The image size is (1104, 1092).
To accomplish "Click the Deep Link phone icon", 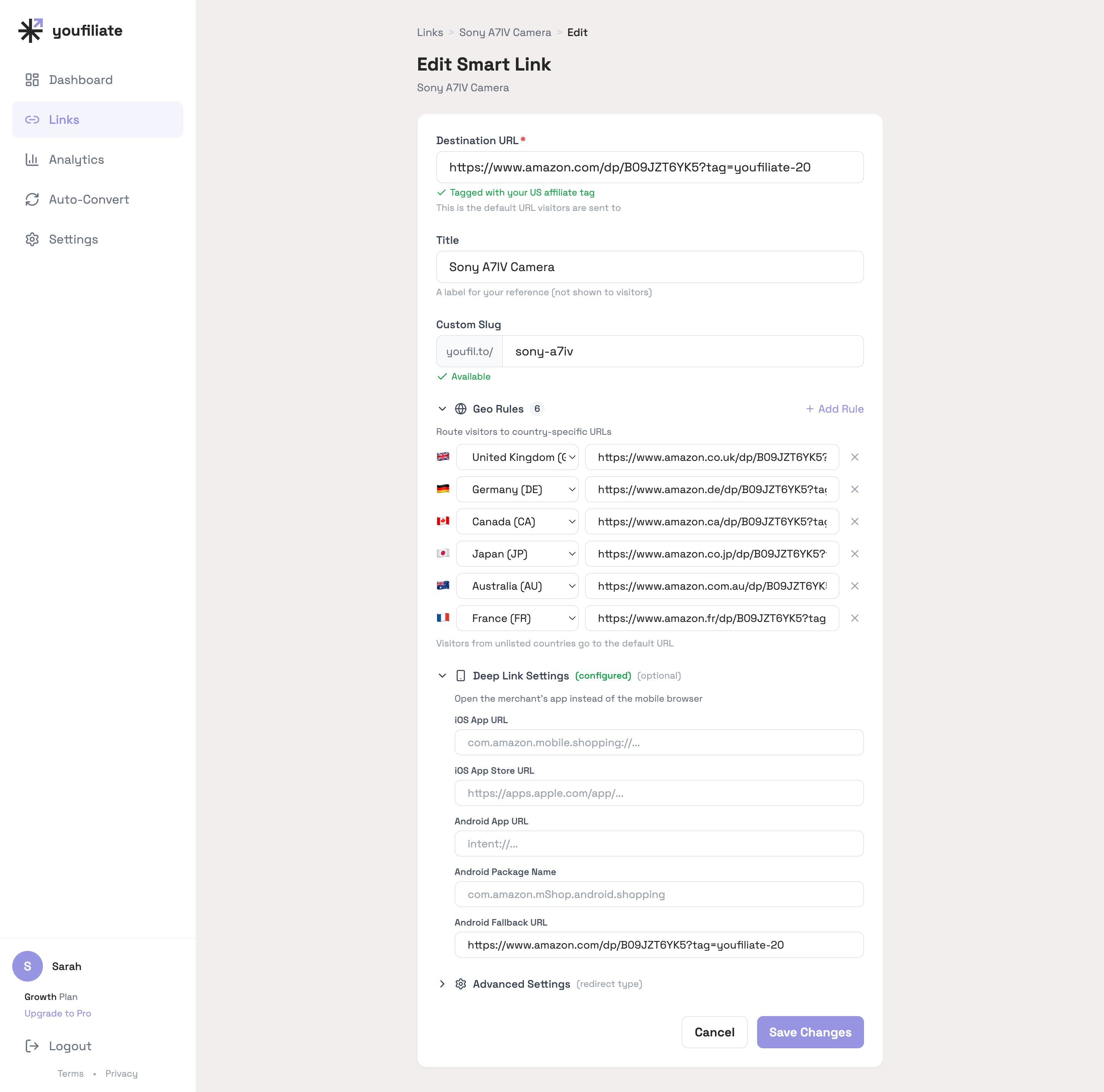I will click(460, 676).
